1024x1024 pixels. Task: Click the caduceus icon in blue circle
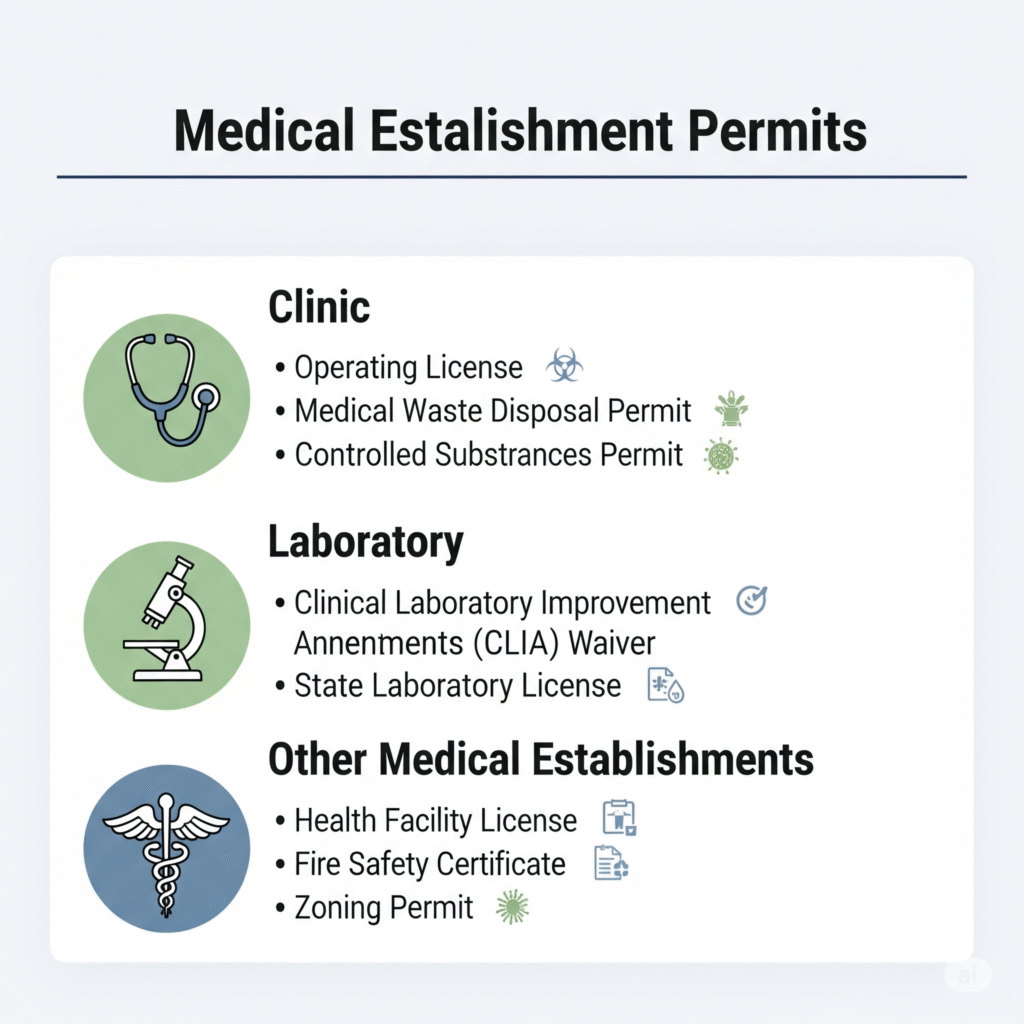(x=166, y=849)
